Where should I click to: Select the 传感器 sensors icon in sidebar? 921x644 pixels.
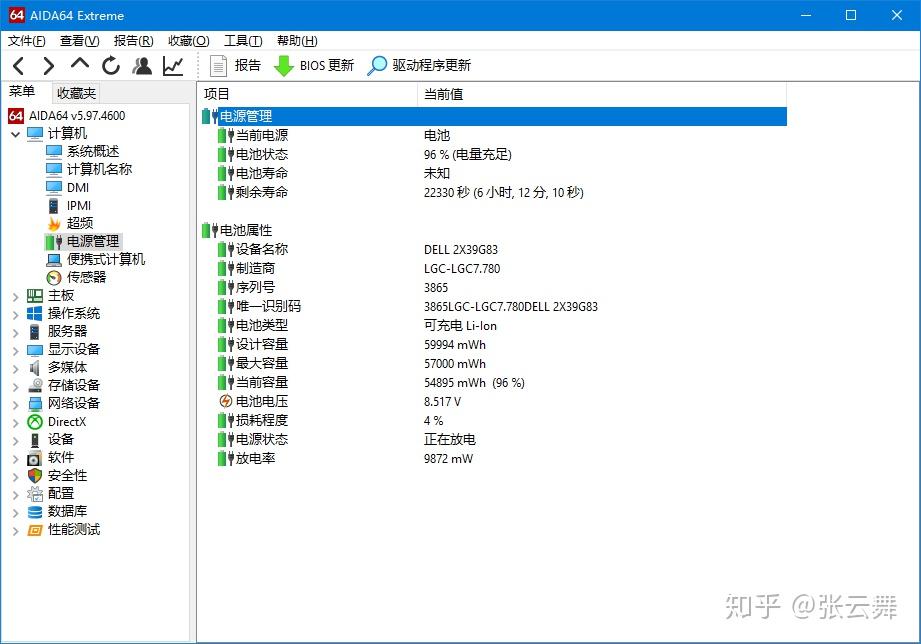click(54, 277)
